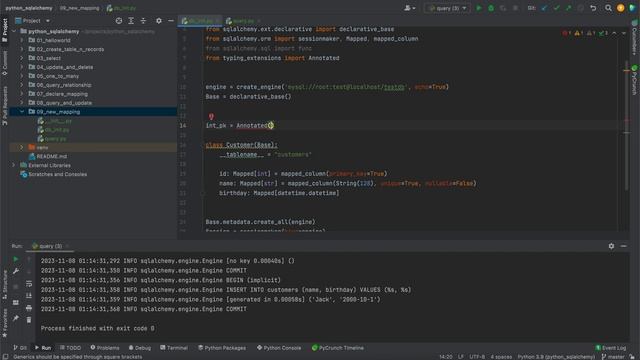Expand the 05_one_to_many folder
Viewport: 640px width, 360px height.
[x=22, y=76]
